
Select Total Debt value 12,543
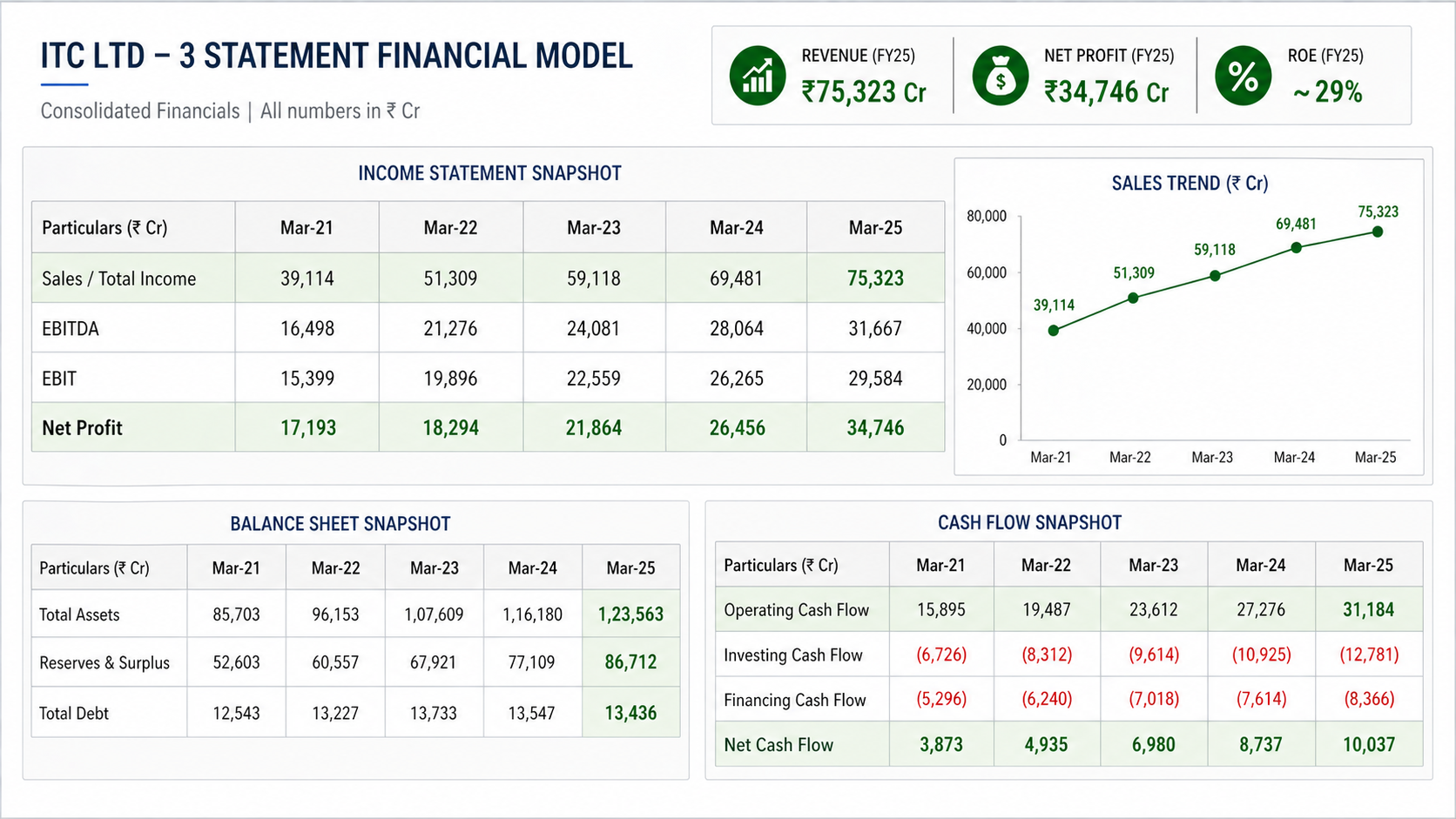[x=237, y=713]
